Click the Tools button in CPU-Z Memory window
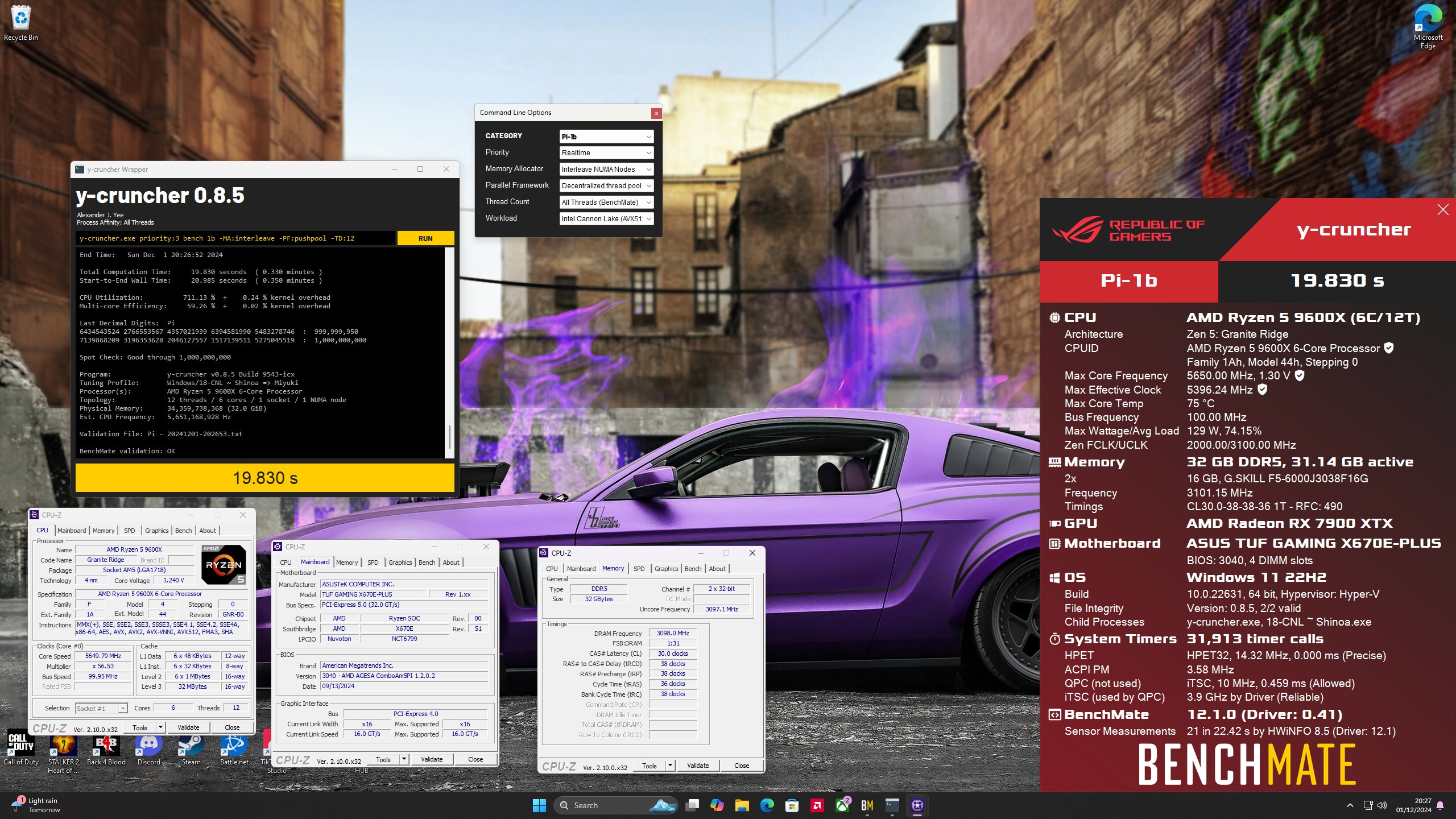Viewport: 1456px width, 819px height. point(650,766)
